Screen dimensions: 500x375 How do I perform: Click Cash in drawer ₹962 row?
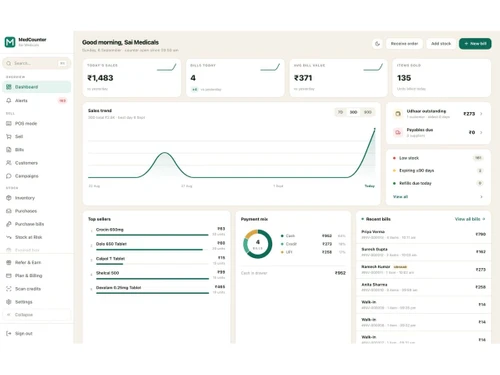coord(293,273)
